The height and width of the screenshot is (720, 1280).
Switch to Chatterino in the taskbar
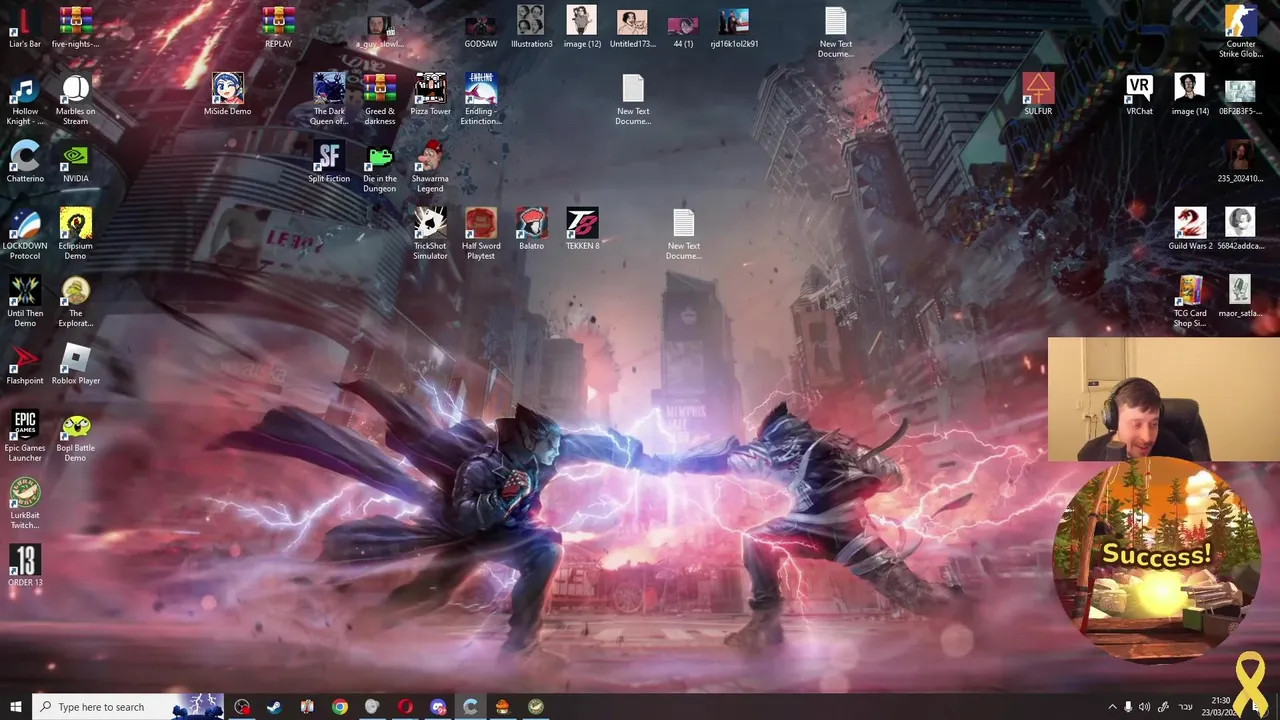[x=470, y=707]
